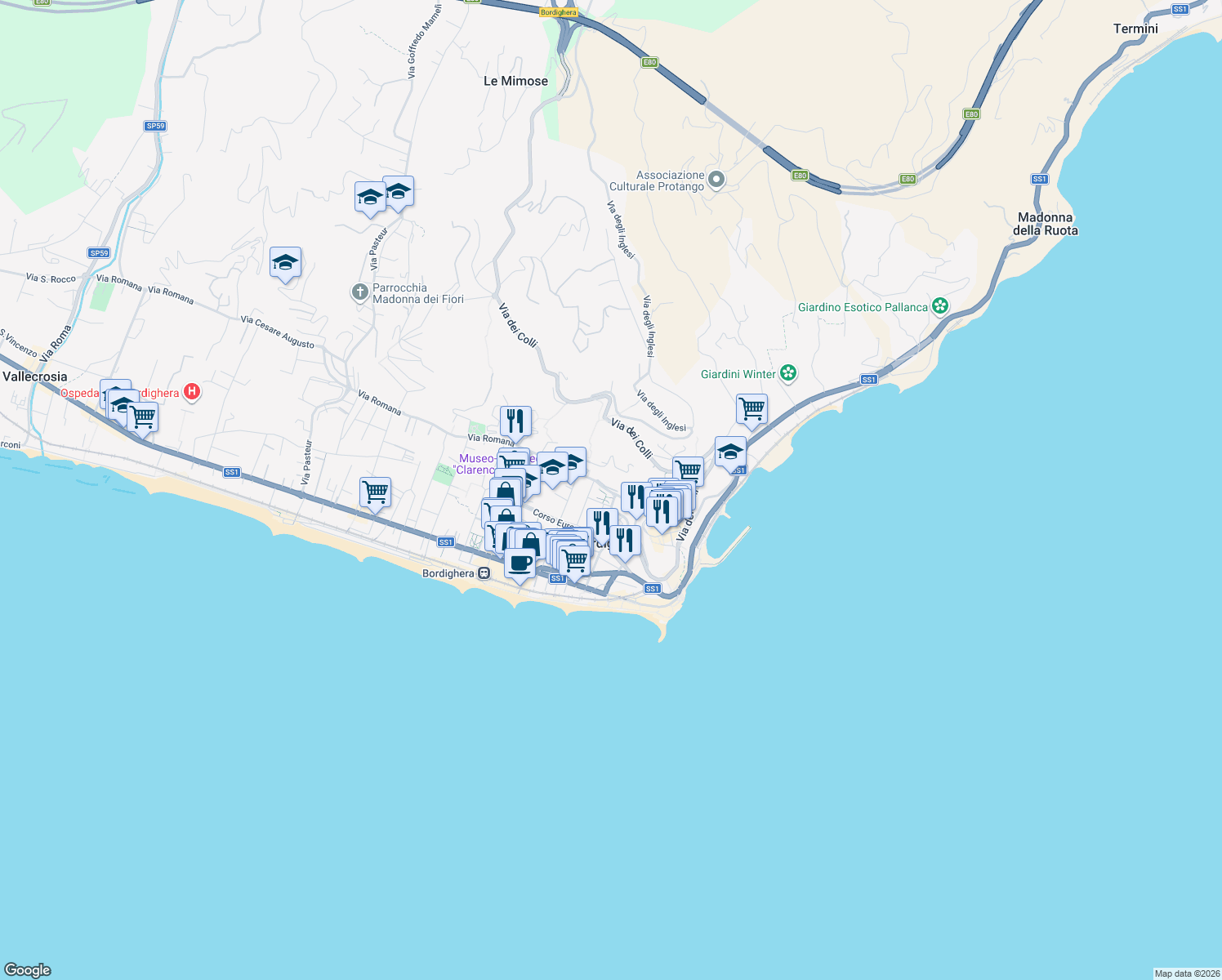Image resolution: width=1222 pixels, height=980 pixels.
Task: Click the Google logo in bottom left corner
Action: (27, 968)
